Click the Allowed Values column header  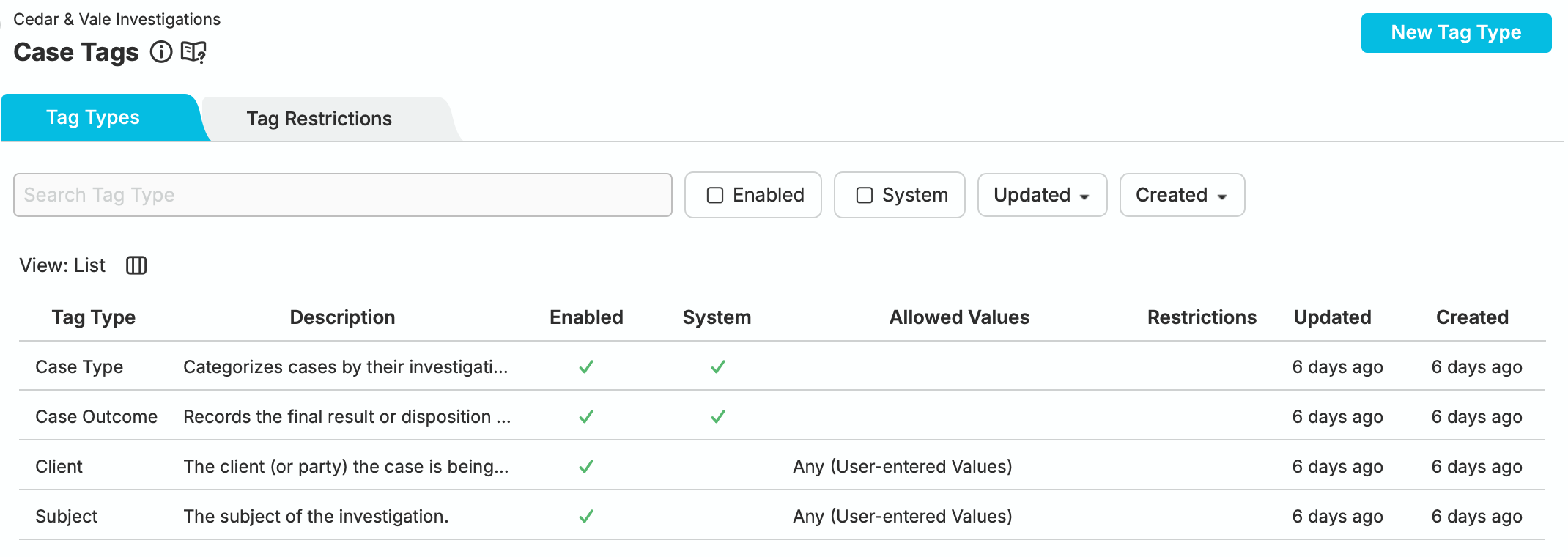[x=959, y=317]
